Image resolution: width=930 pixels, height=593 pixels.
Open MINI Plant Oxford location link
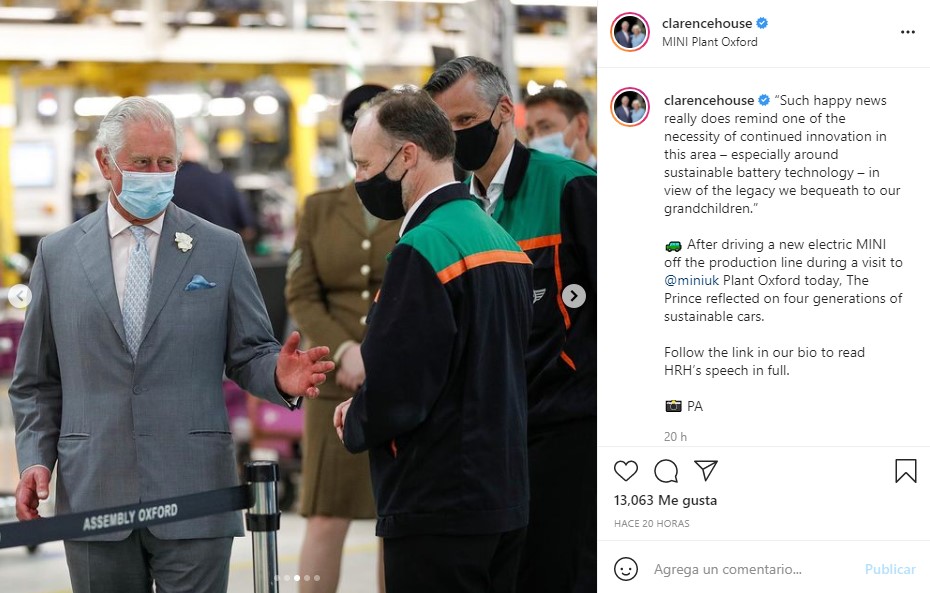pyautogui.click(x=709, y=42)
